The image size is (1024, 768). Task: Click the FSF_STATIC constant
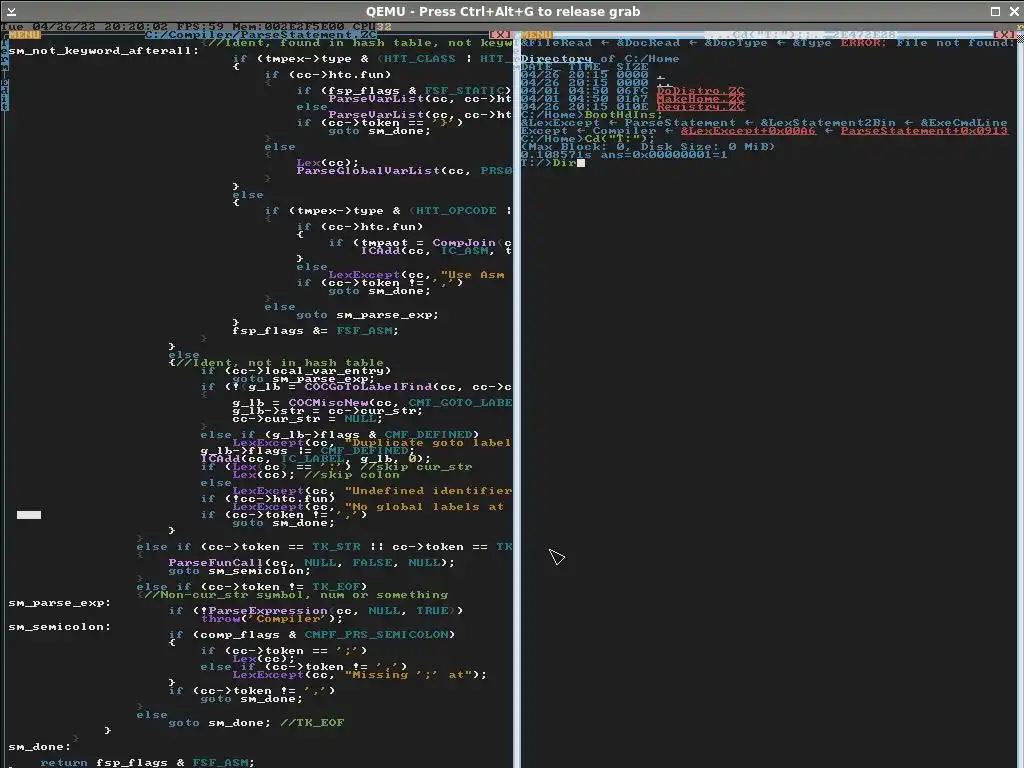(464, 91)
